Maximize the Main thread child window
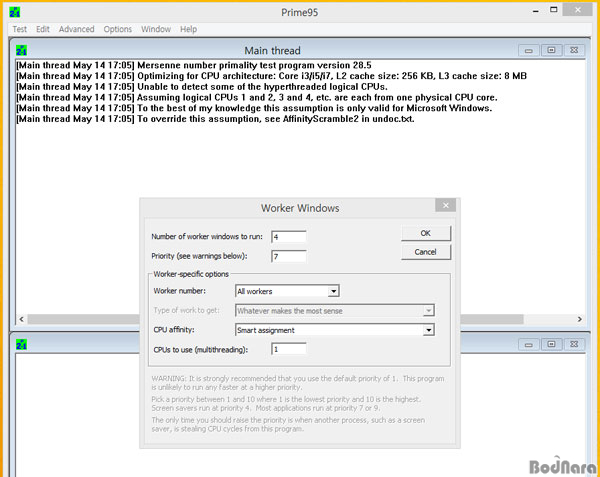The image size is (600, 477). pos(551,50)
